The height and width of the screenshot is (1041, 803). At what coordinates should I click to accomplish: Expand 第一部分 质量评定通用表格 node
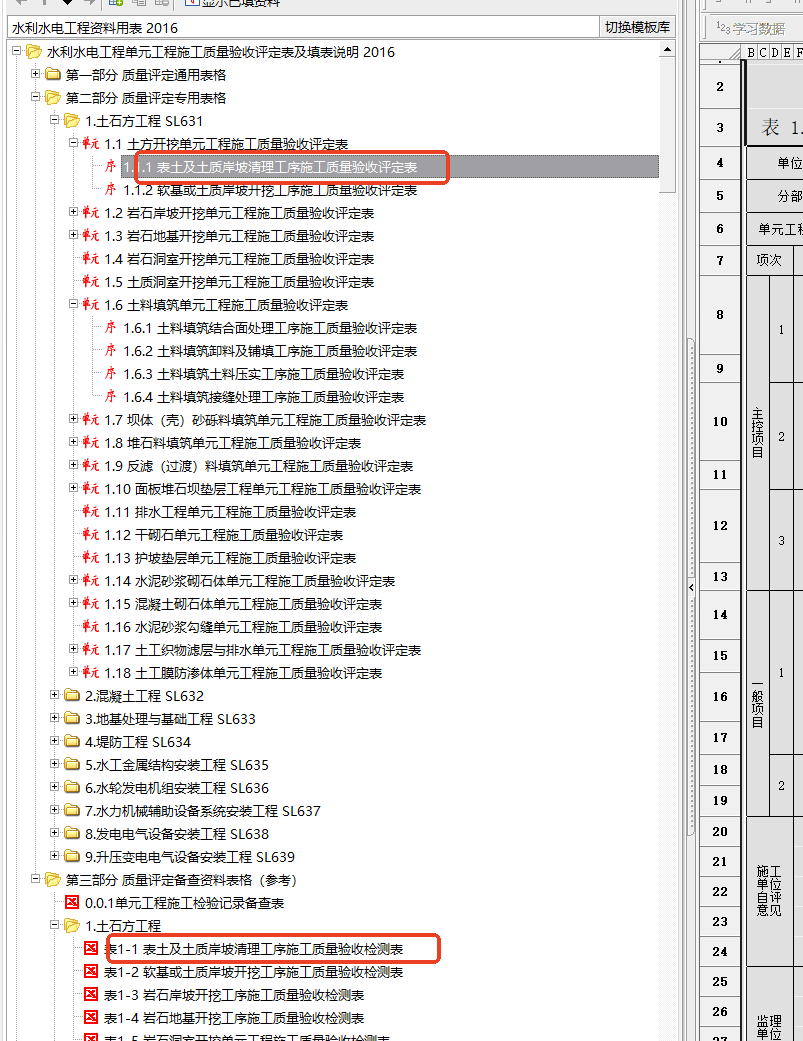click(x=36, y=74)
